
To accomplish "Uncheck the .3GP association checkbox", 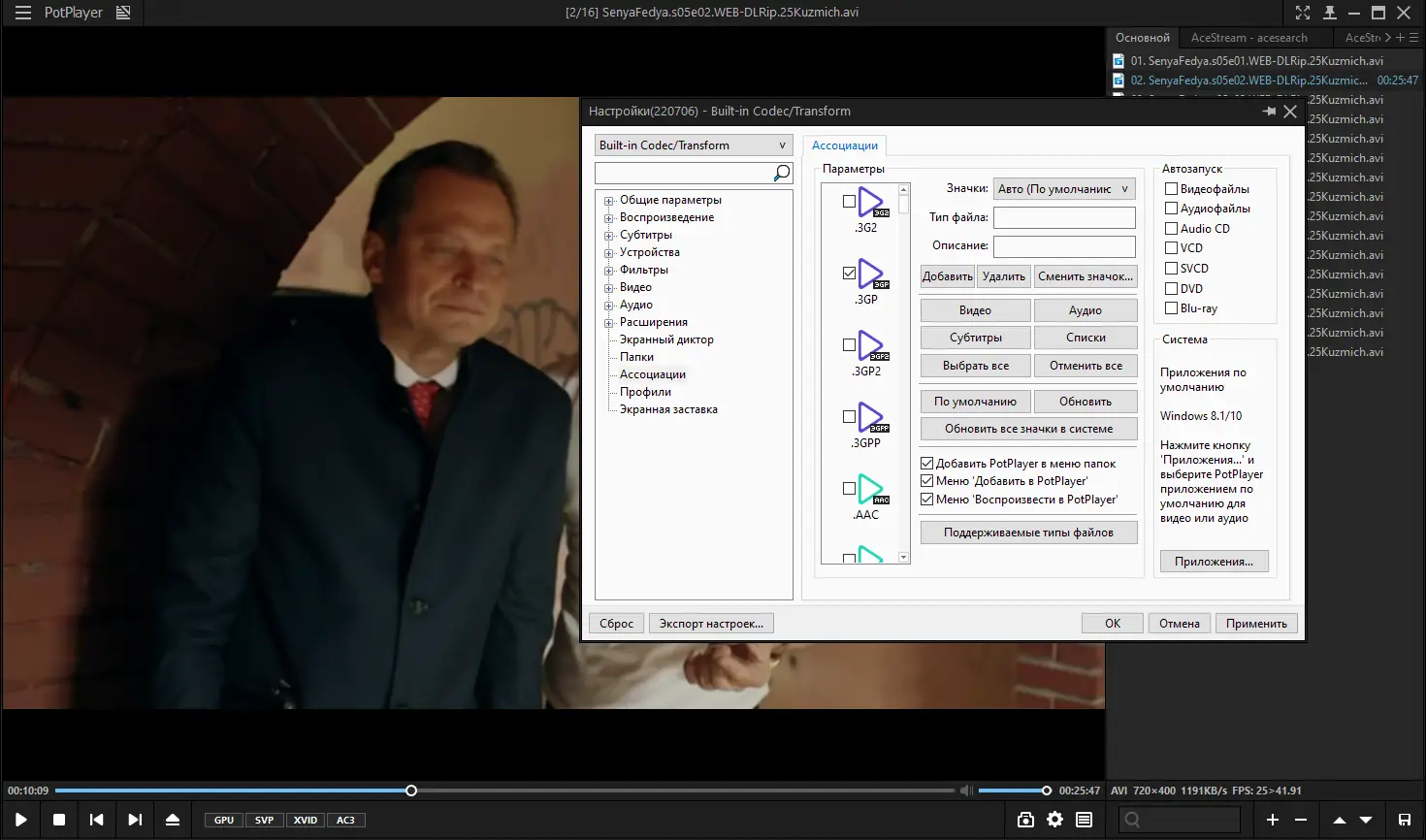I will pyautogui.click(x=849, y=274).
